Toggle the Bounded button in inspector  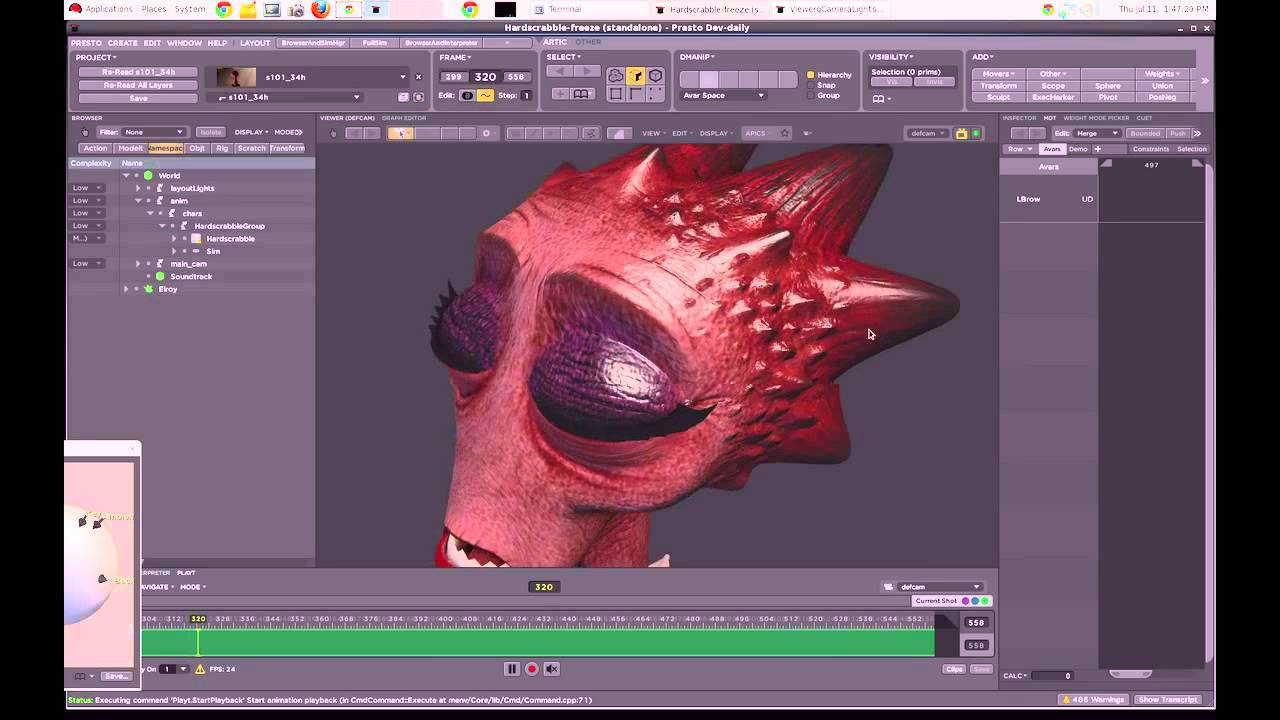(x=1145, y=133)
